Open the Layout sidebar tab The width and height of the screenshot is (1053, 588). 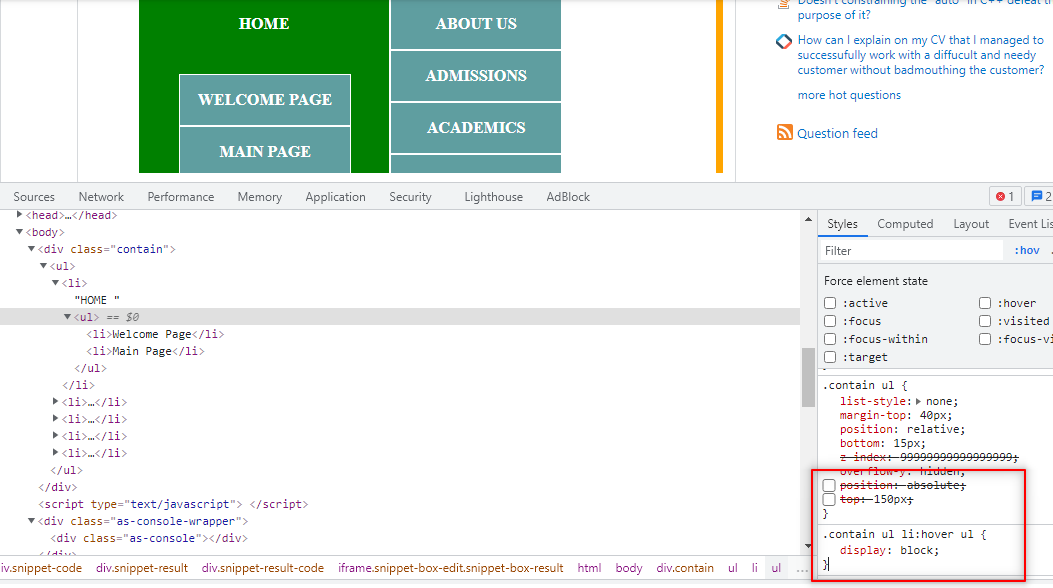coord(971,224)
